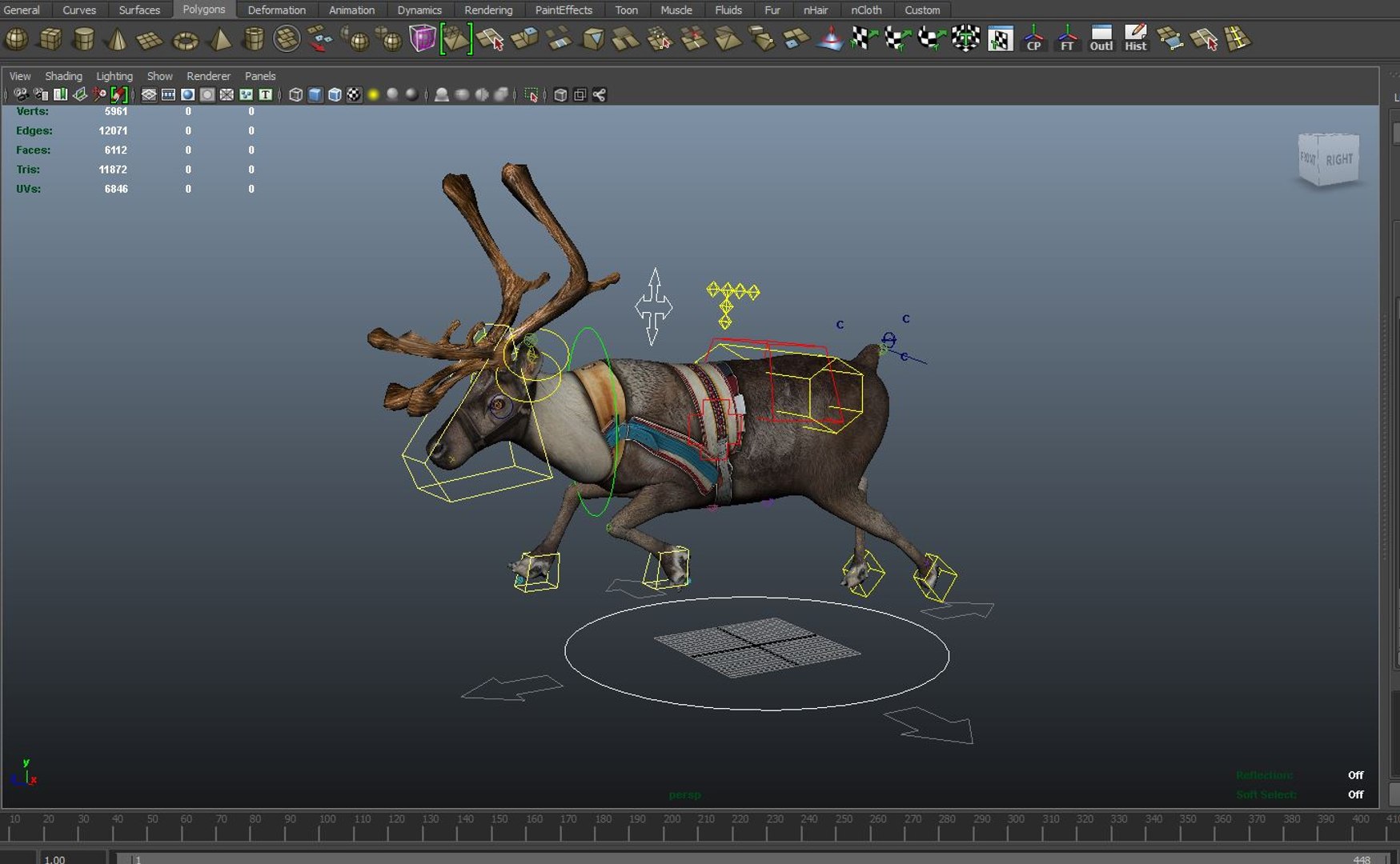Toggle film gate display in panel toolbar
The height and width of the screenshot is (864, 1400).
click(x=168, y=94)
